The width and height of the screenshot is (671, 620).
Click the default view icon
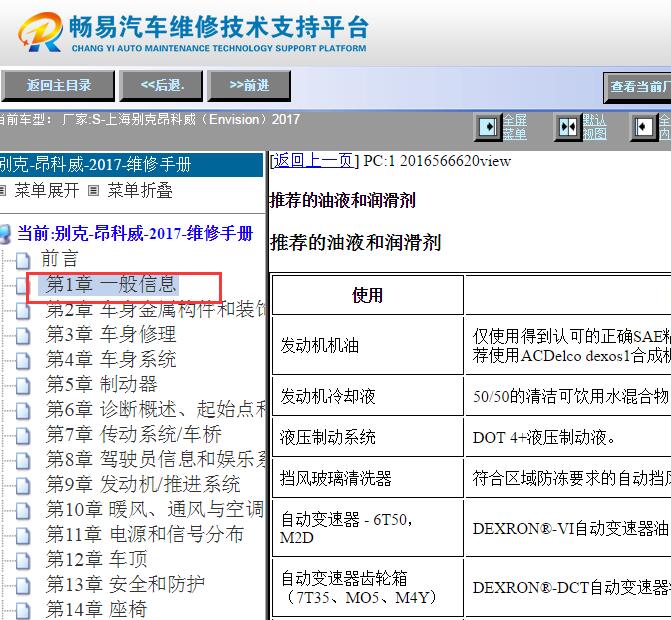(x=567, y=127)
